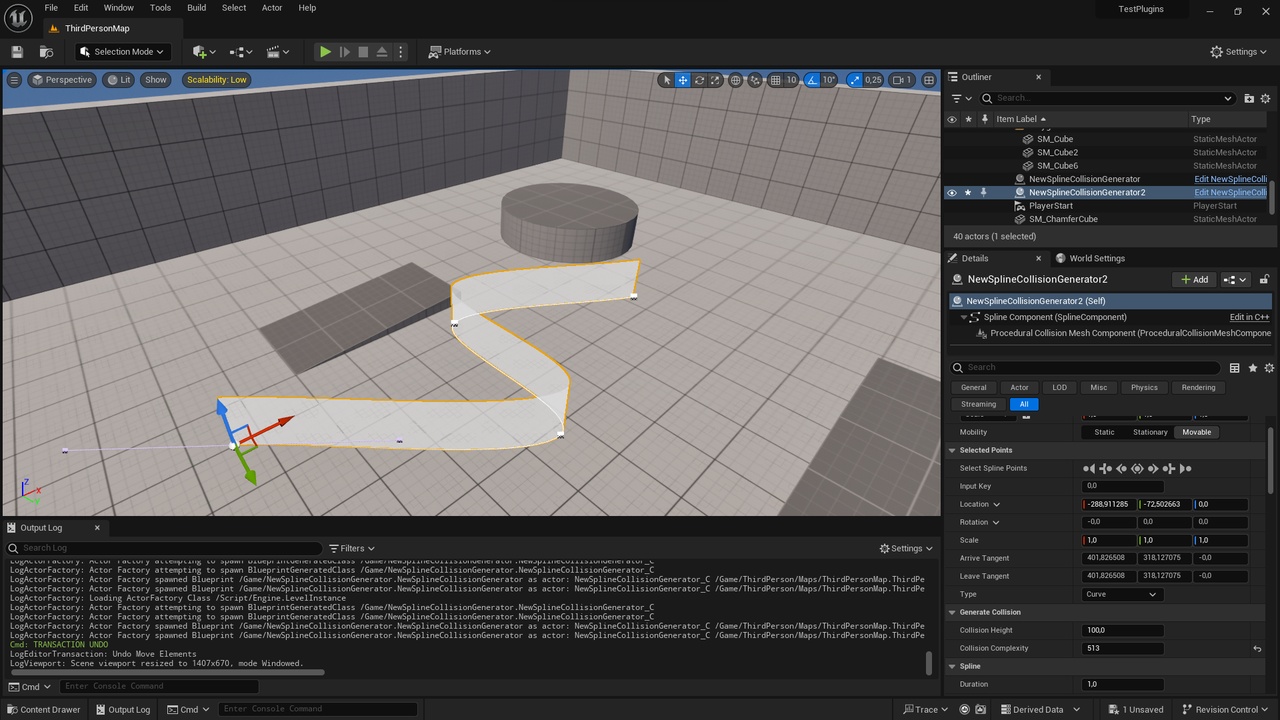Collapse the Selected Points section

coord(952,450)
